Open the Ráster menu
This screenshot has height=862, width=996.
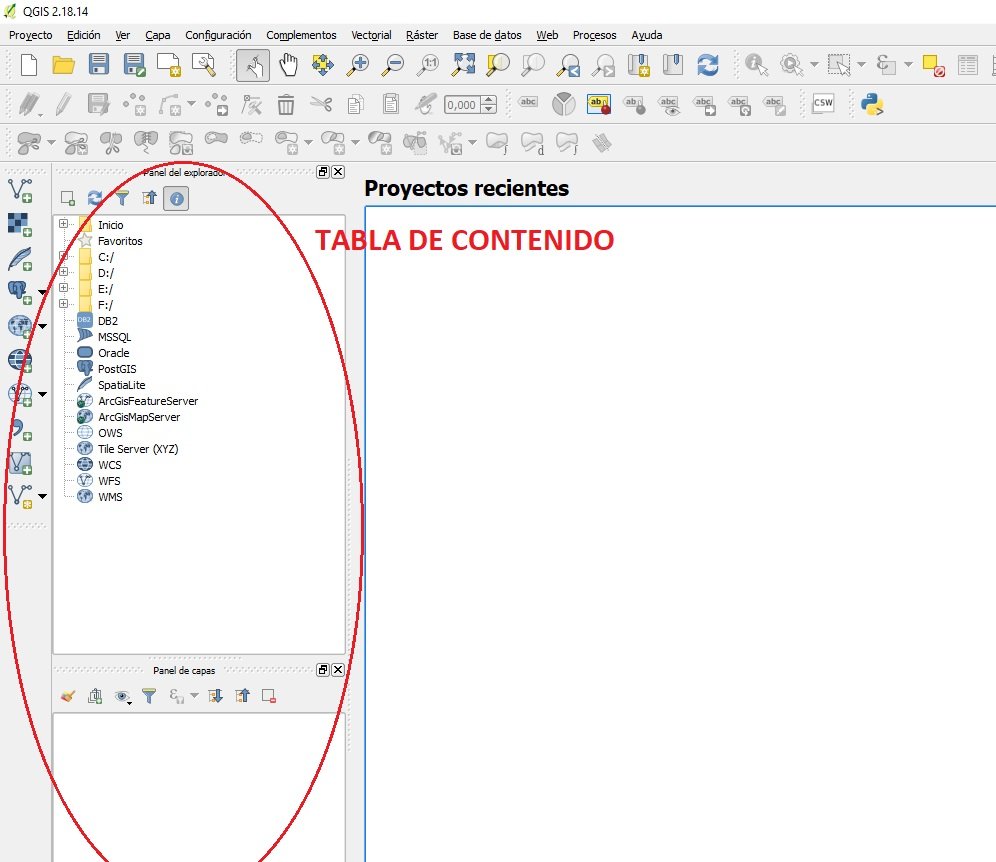click(422, 36)
